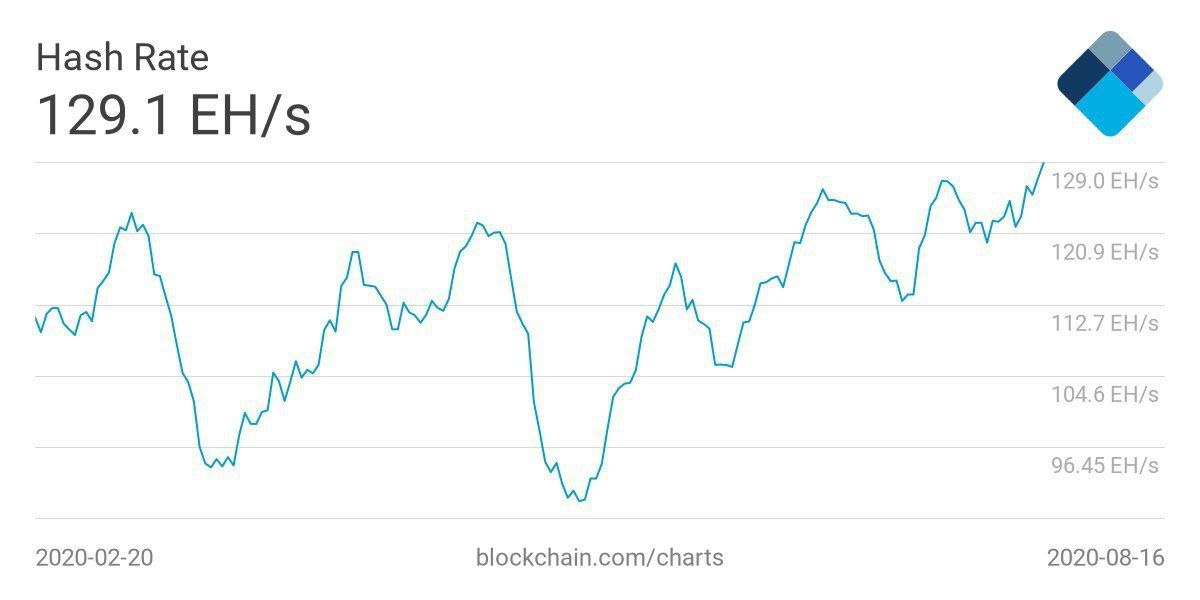Click the 96.45 EH/s axis label
The width and height of the screenshot is (1200, 600).
1106,465
